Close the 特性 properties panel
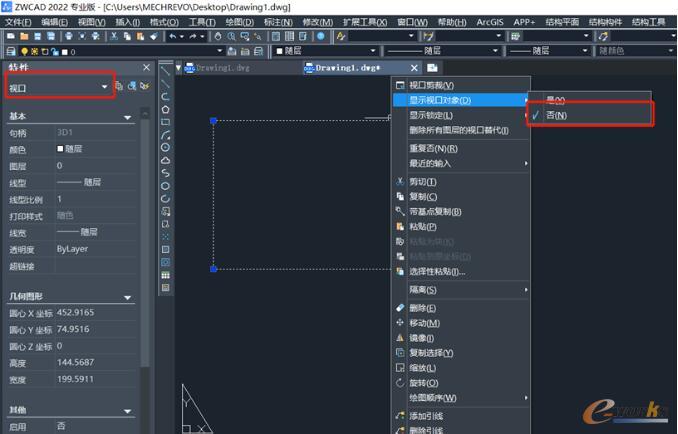This screenshot has width=678, height=434. tap(146, 67)
